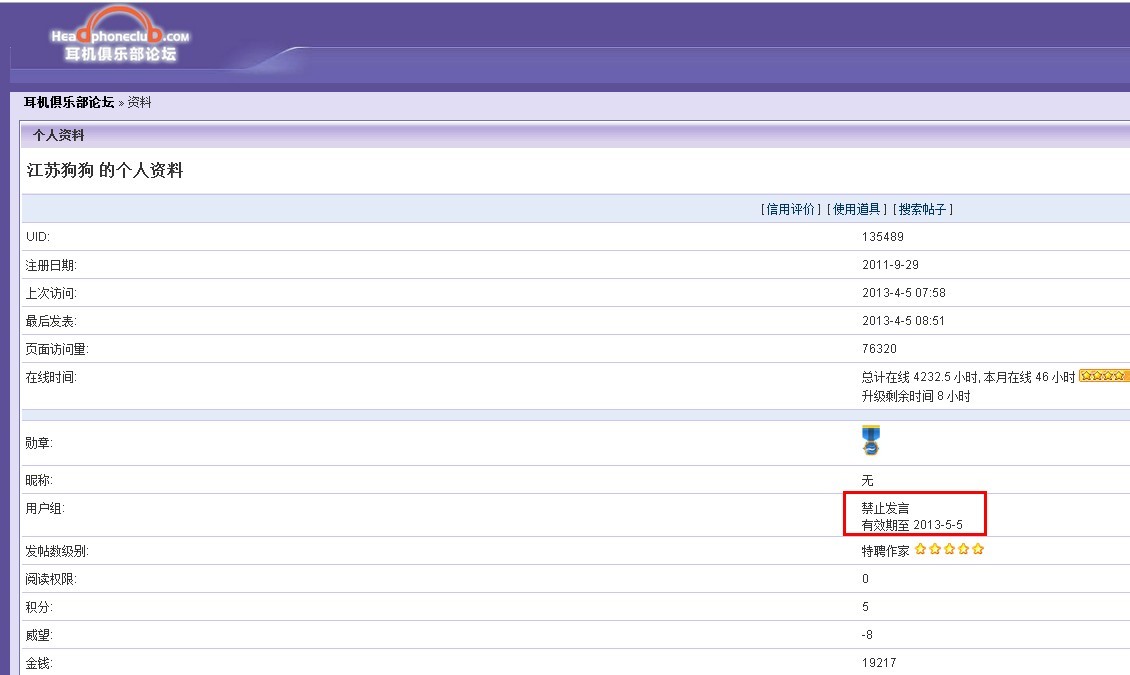Click the 个人资料 section header
1130x675 pixels.
pyautogui.click(x=58, y=135)
